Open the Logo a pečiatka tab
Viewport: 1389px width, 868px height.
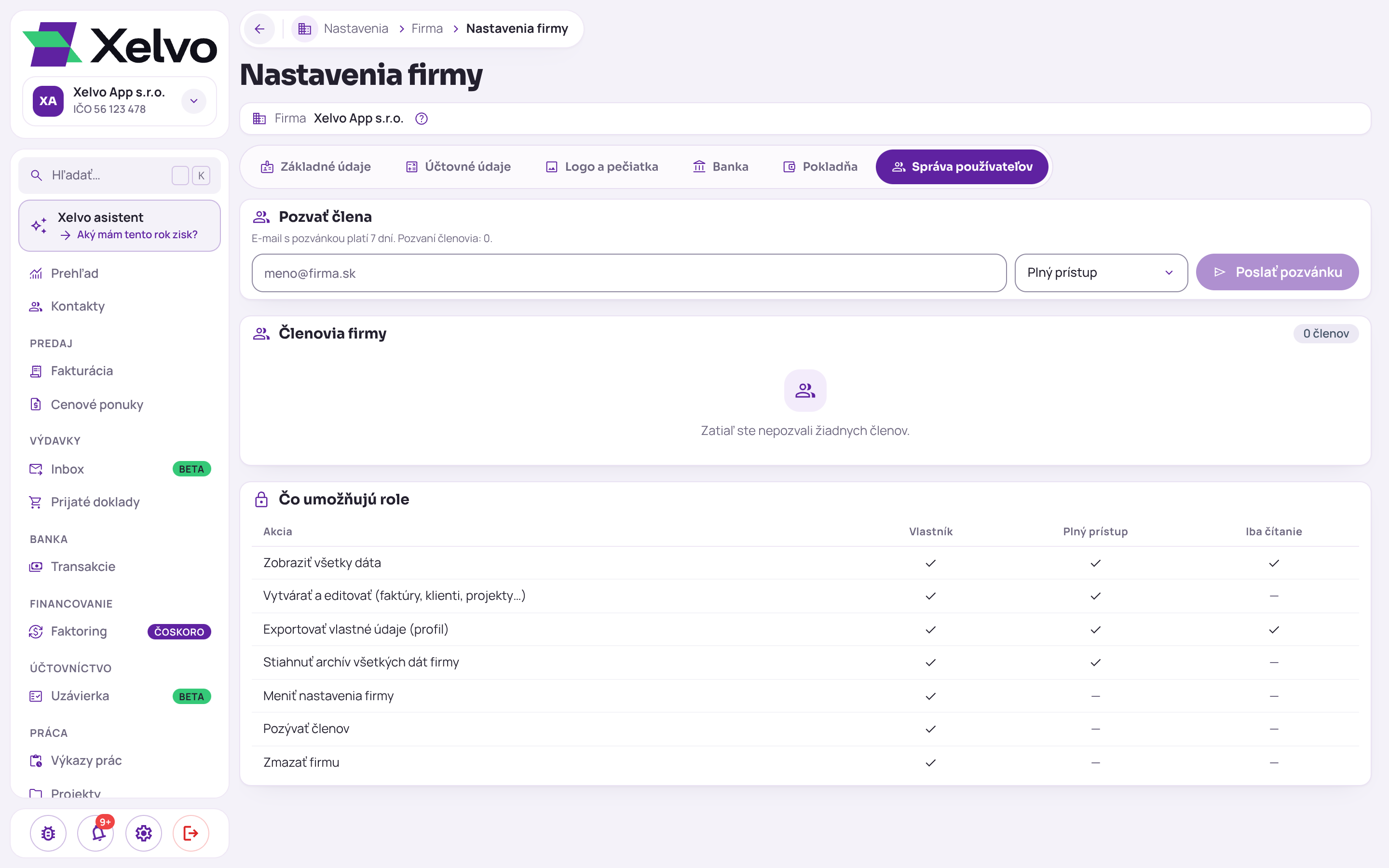601,166
